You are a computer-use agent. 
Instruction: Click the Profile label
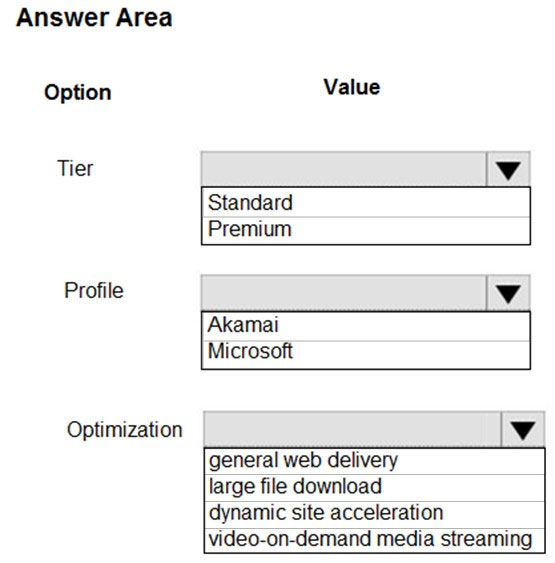click(x=94, y=290)
